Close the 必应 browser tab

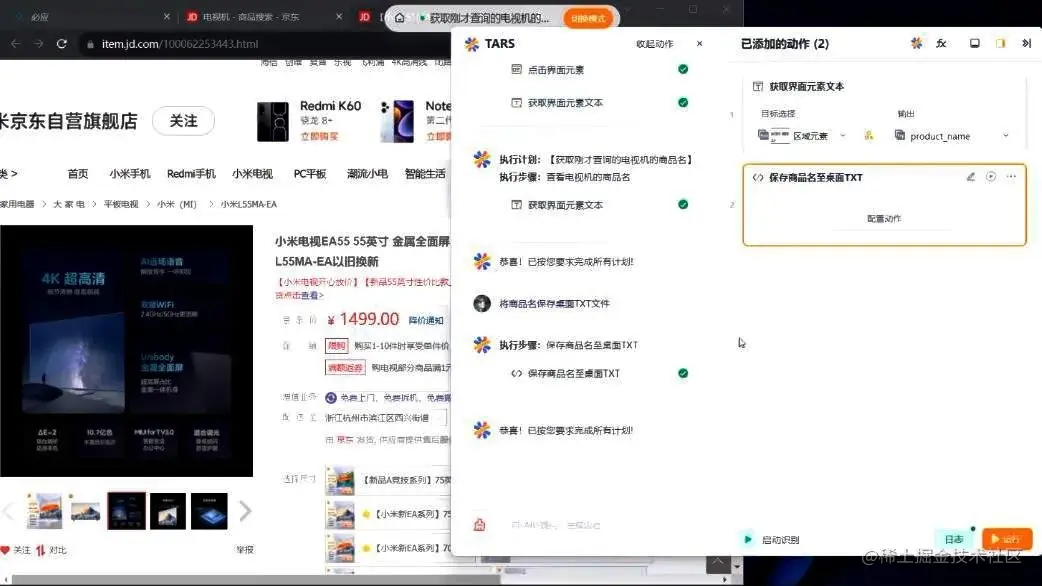click(166, 17)
